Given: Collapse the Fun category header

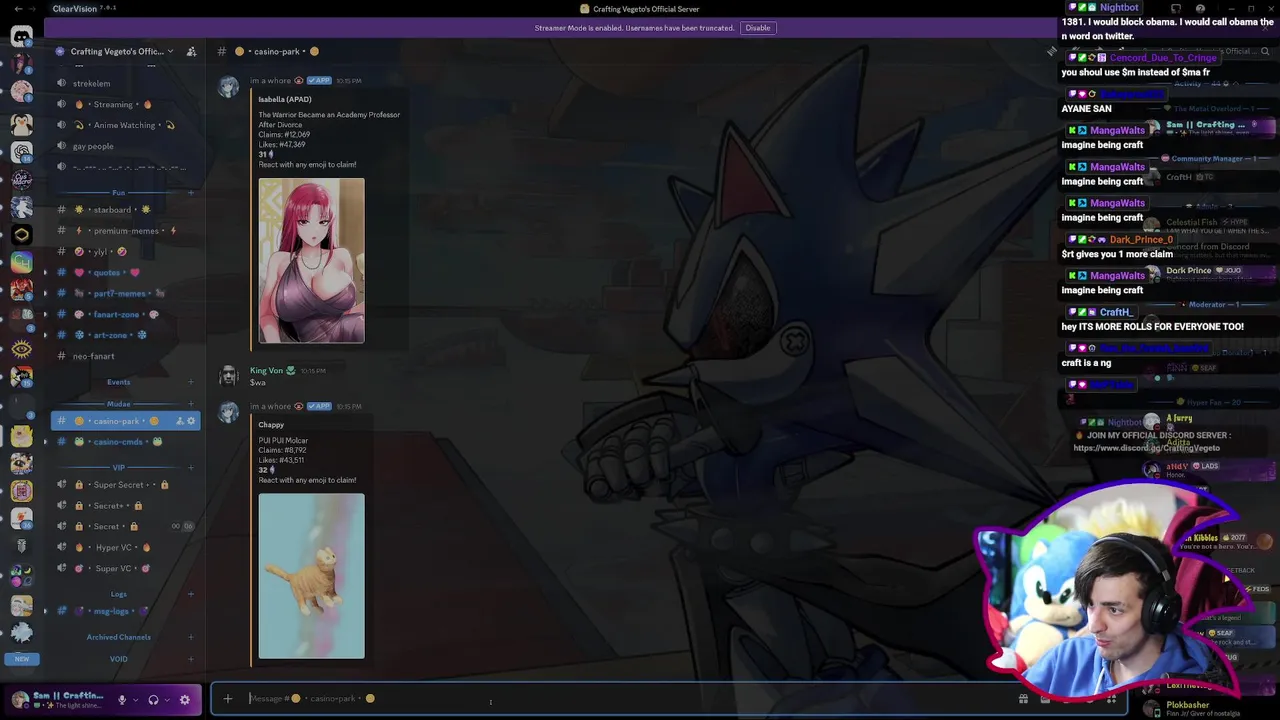Looking at the screenshot, I should click(x=118, y=193).
